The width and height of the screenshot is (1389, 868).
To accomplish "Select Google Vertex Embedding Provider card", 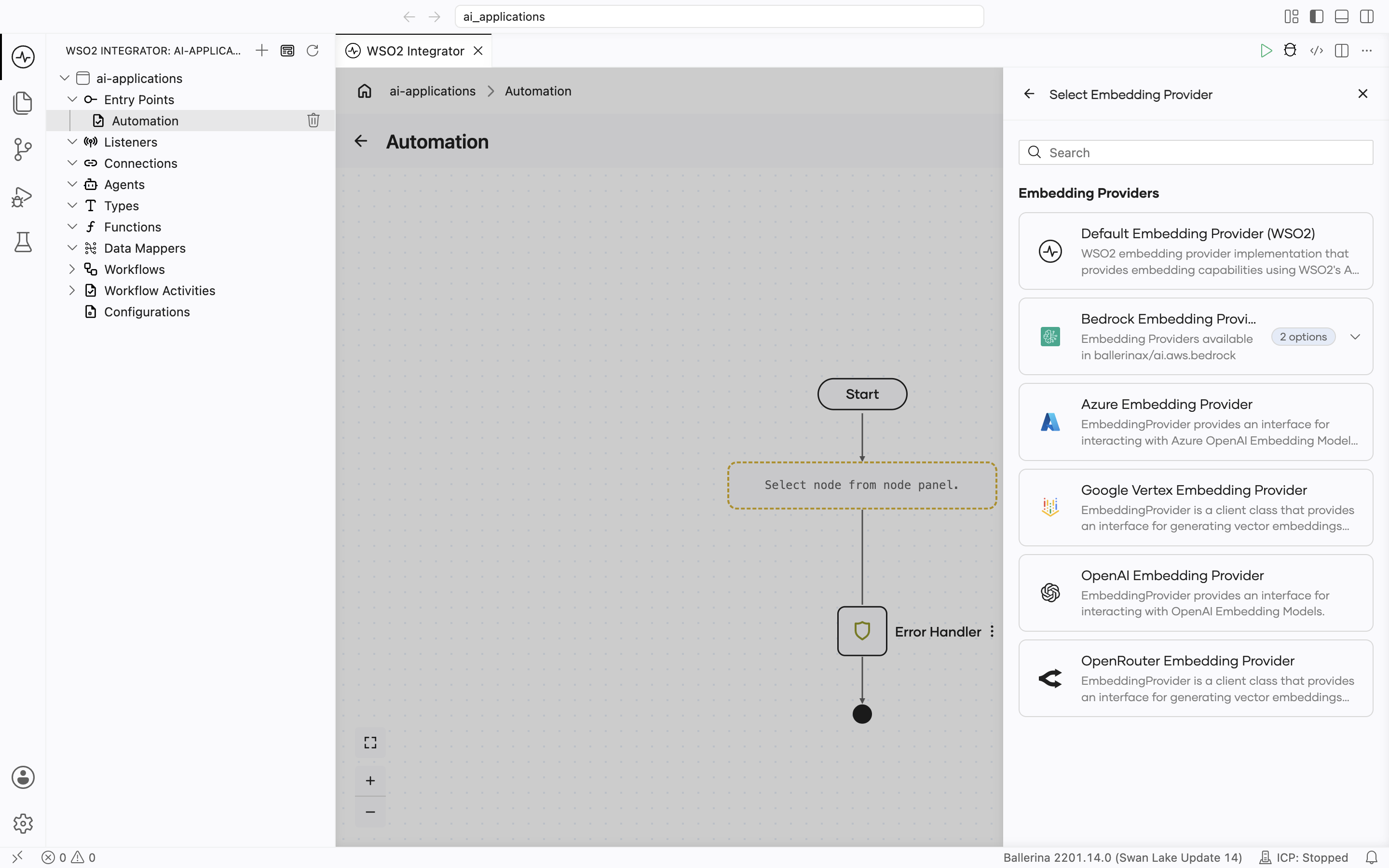I will pos(1196,507).
